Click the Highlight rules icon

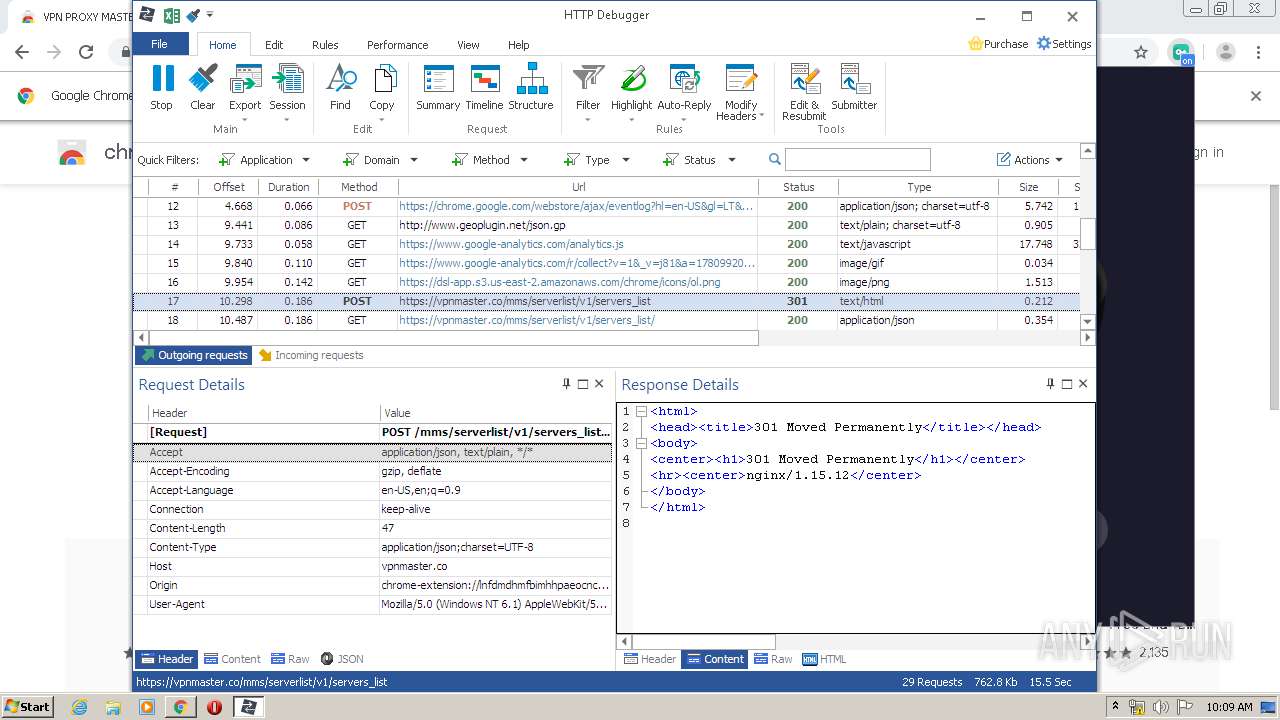point(631,92)
